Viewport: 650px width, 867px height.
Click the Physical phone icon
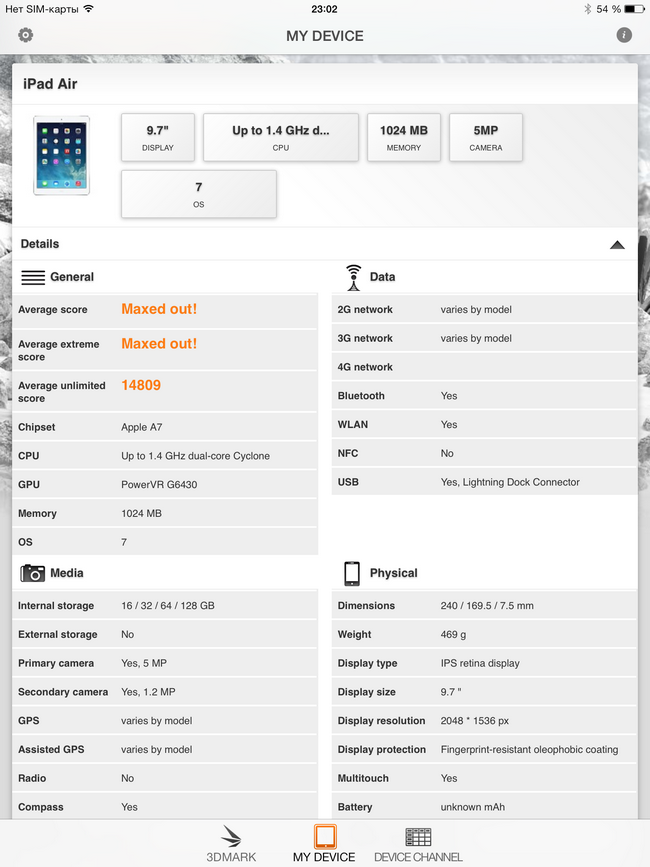pos(351,573)
